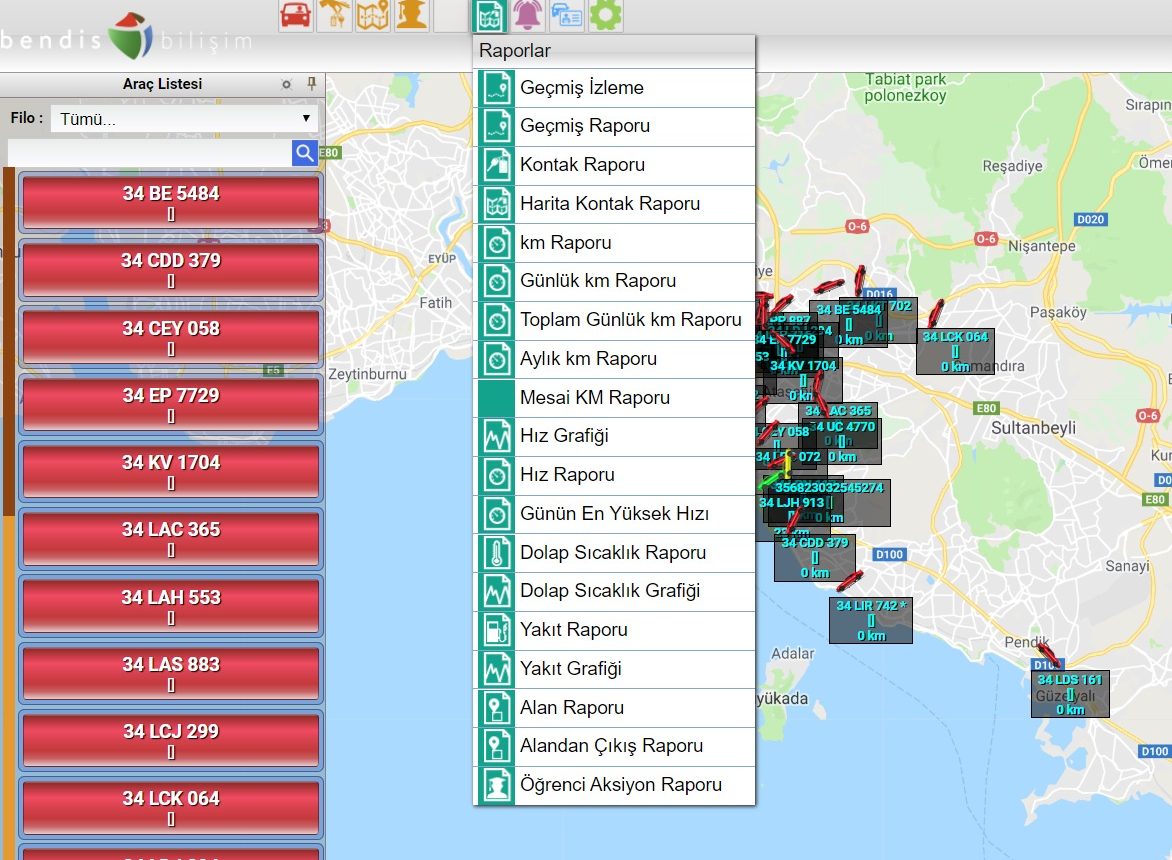This screenshot has width=1172, height=860.
Task: Select vehicle 34 LAH 553 in the list
Action: [171, 605]
